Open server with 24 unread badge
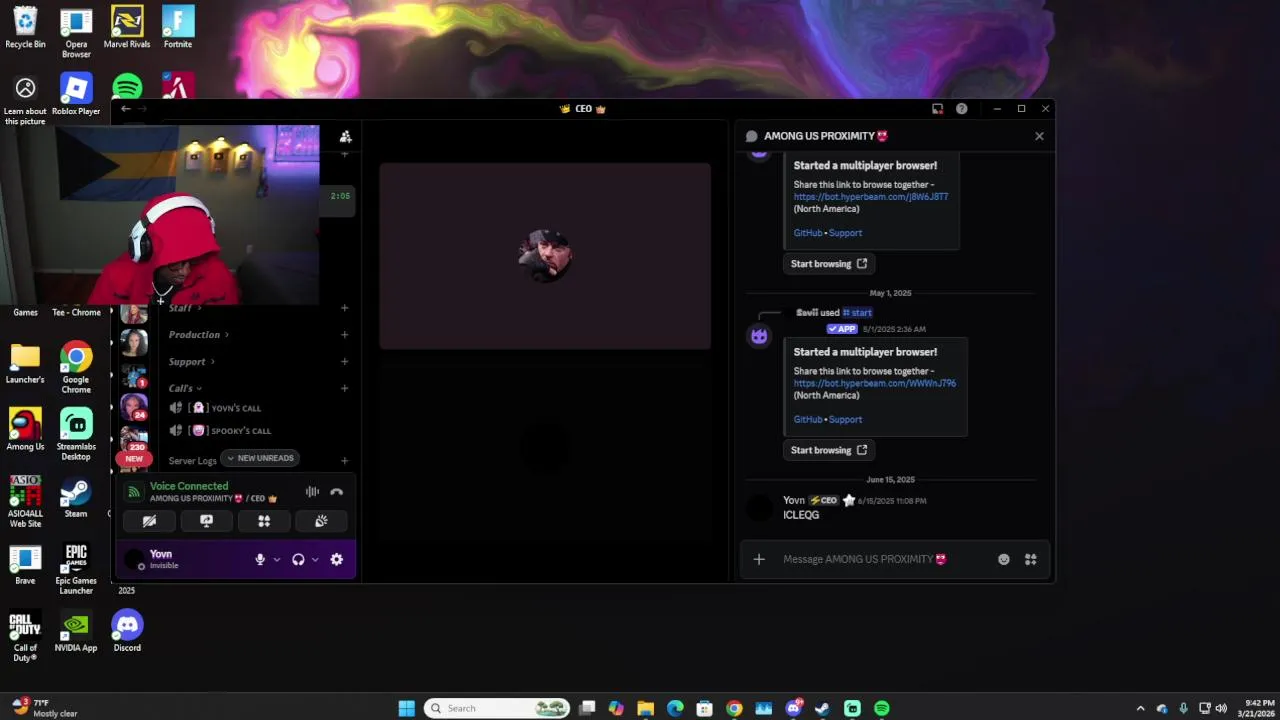This screenshot has height=720, width=1280. click(x=134, y=407)
